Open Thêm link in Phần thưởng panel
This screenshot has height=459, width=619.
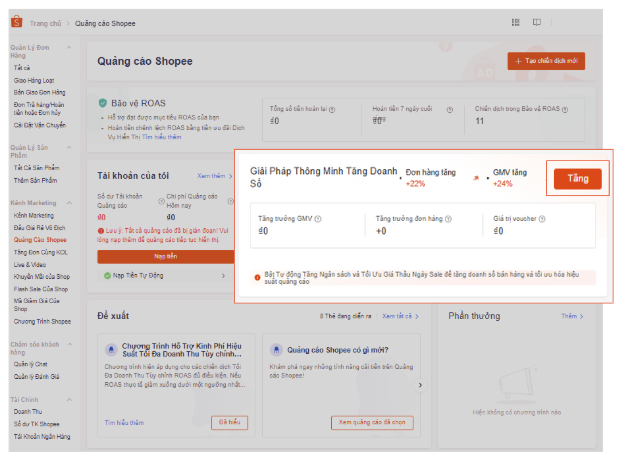coord(572,316)
